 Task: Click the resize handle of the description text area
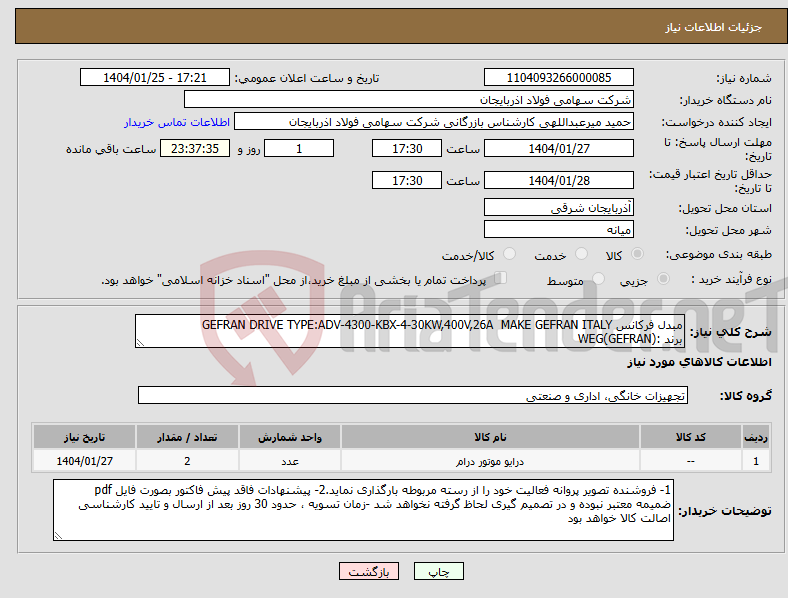pyautogui.click(x=140, y=343)
